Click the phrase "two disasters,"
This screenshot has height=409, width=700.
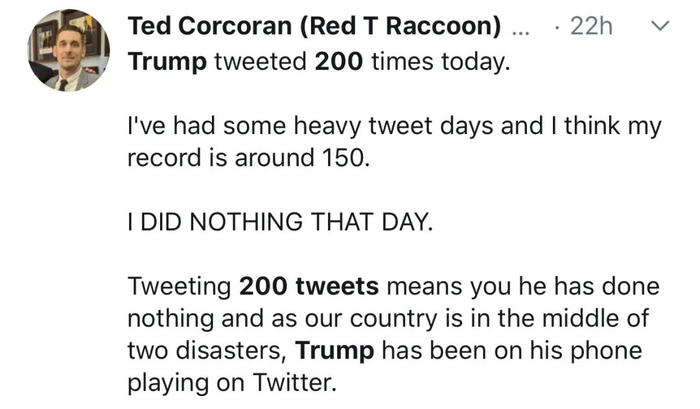(208, 352)
